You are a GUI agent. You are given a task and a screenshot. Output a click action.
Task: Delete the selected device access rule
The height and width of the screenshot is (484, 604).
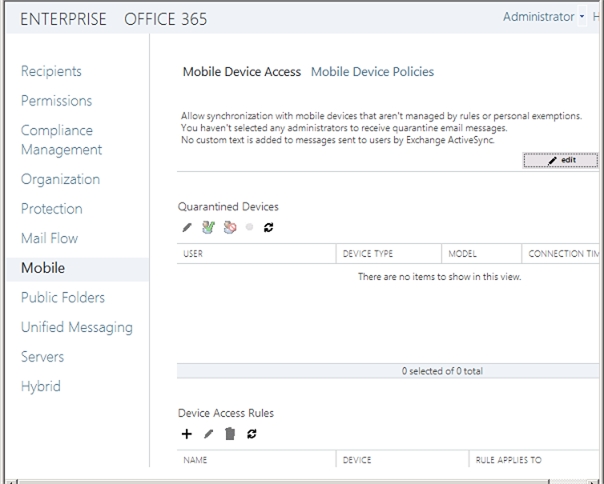click(230, 434)
